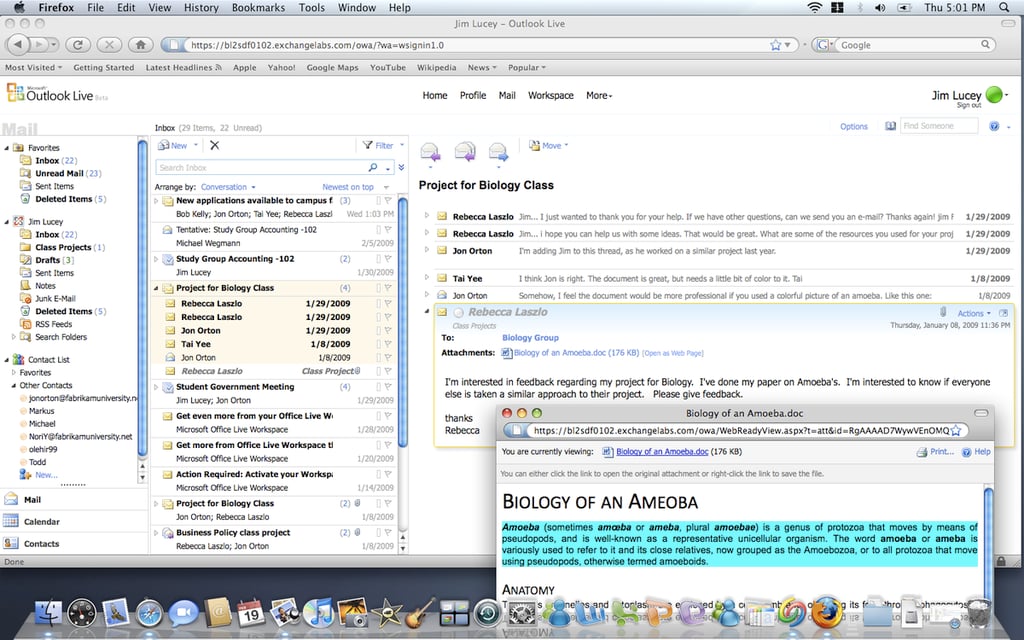Viewport: 1024px width, 640px height.
Task: Click the search magnifier in Search Inbox
Action: click(373, 168)
